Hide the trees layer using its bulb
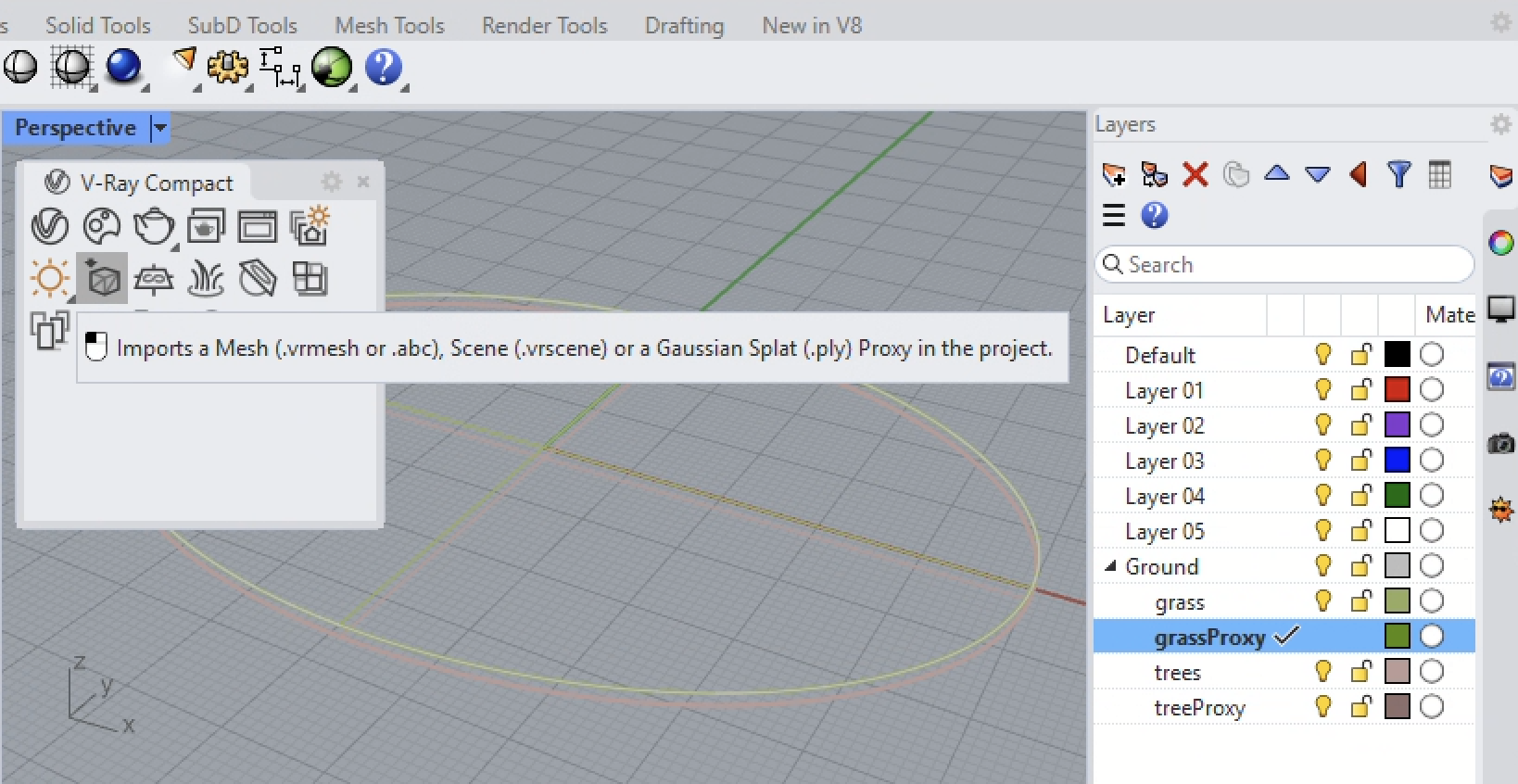The width and height of the screenshot is (1518, 784). [1323, 672]
